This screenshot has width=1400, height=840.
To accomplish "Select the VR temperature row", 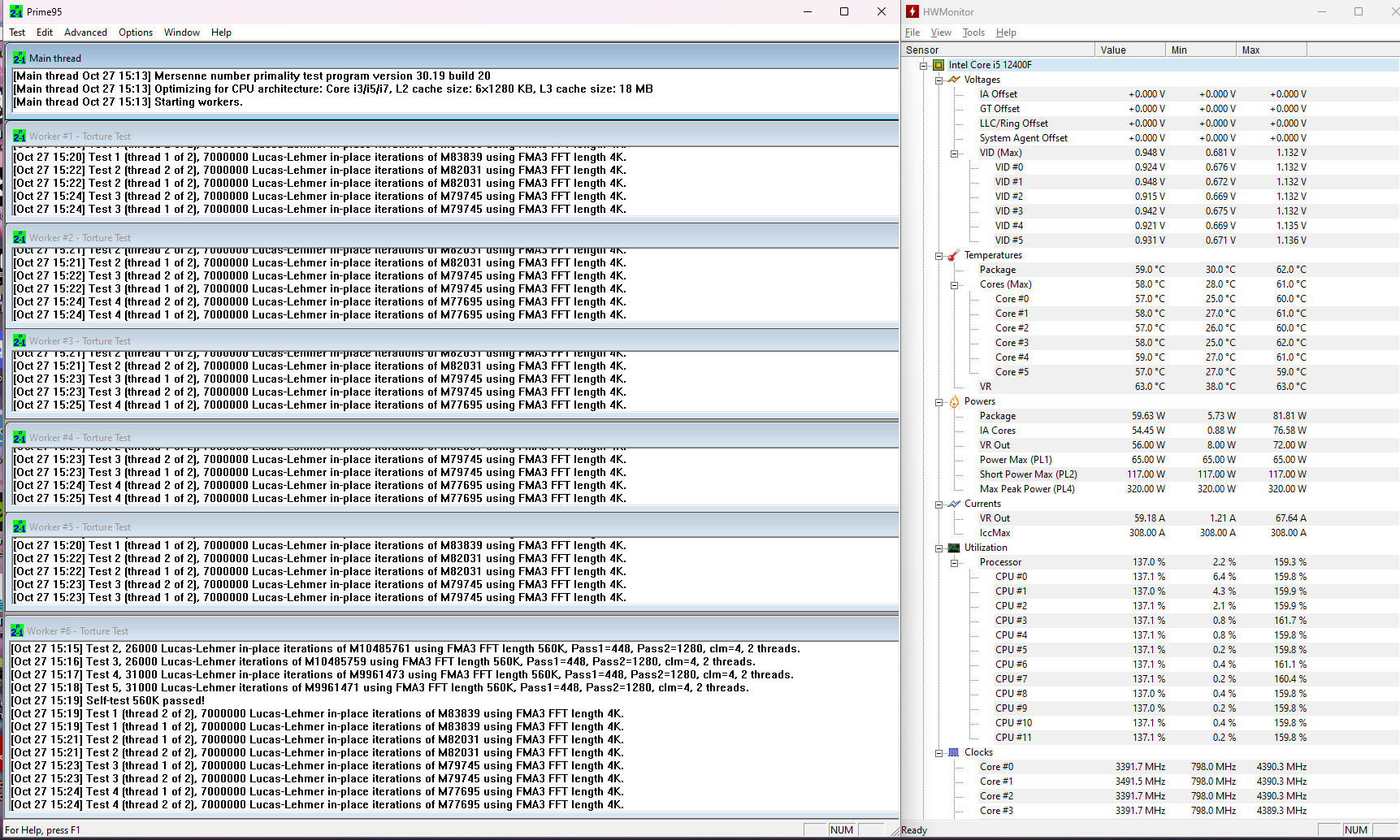I will [x=1142, y=387].
